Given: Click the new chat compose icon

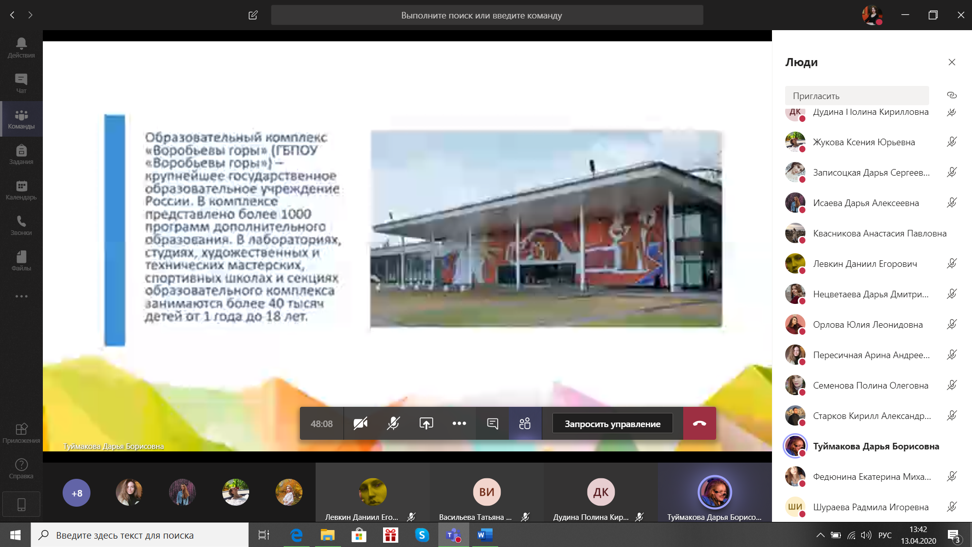Looking at the screenshot, I should tap(253, 15).
